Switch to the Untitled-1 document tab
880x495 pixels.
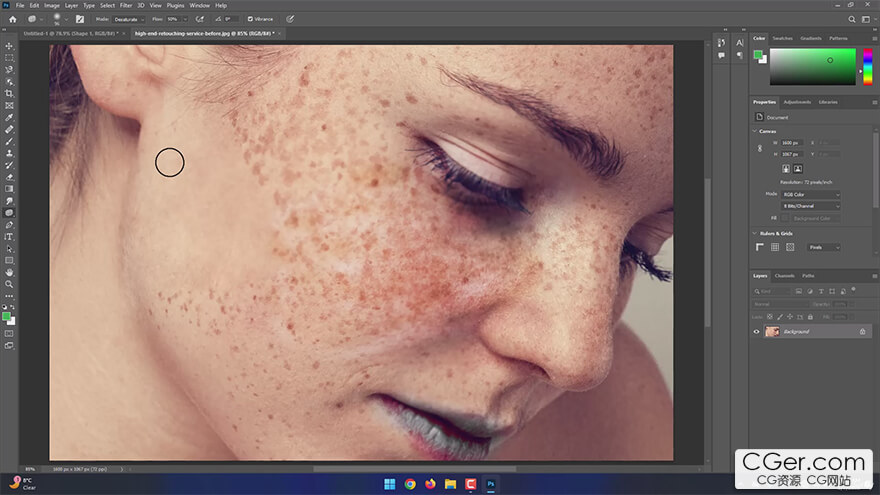pos(68,33)
